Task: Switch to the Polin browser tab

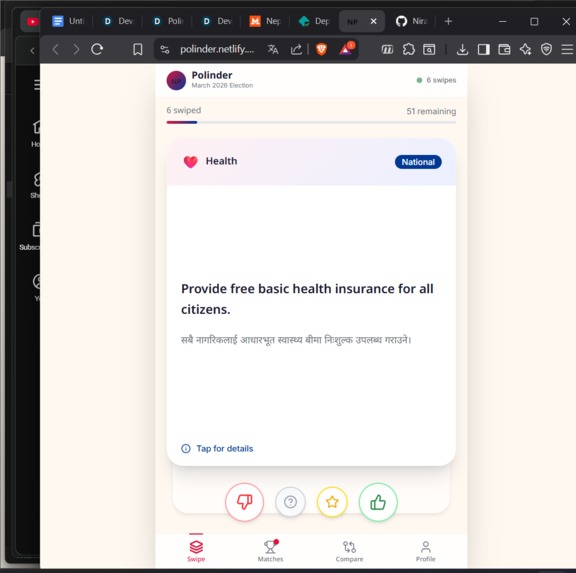Action: [x=168, y=21]
